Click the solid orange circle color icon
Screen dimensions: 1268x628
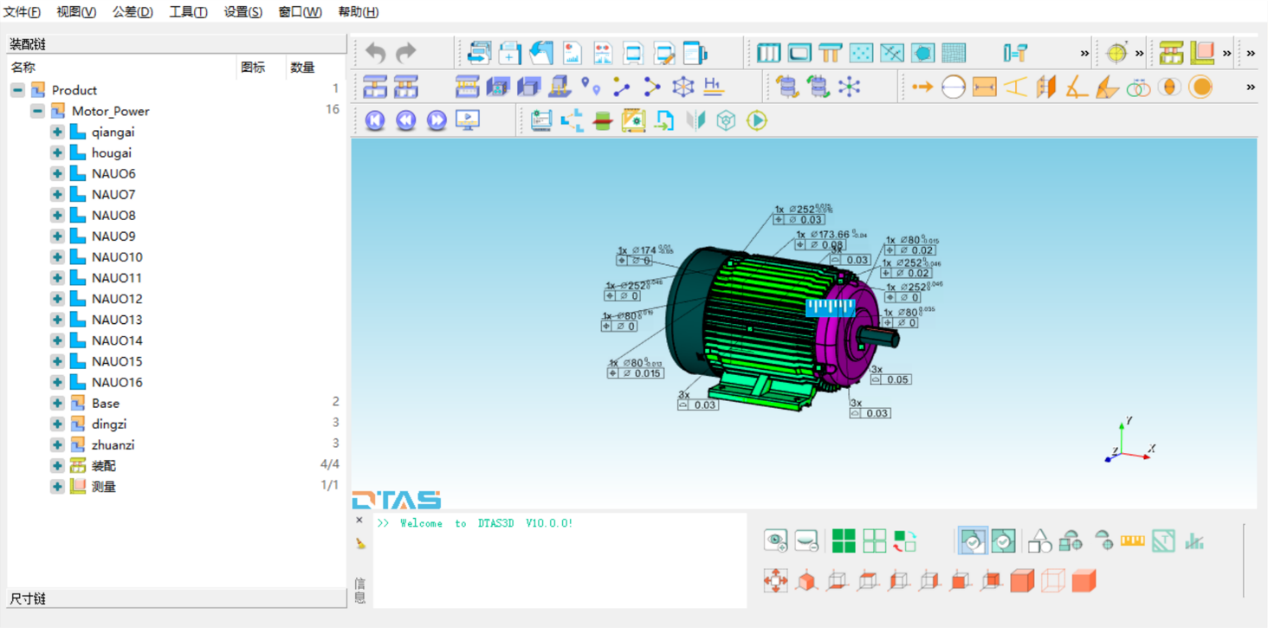click(x=1200, y=87)
